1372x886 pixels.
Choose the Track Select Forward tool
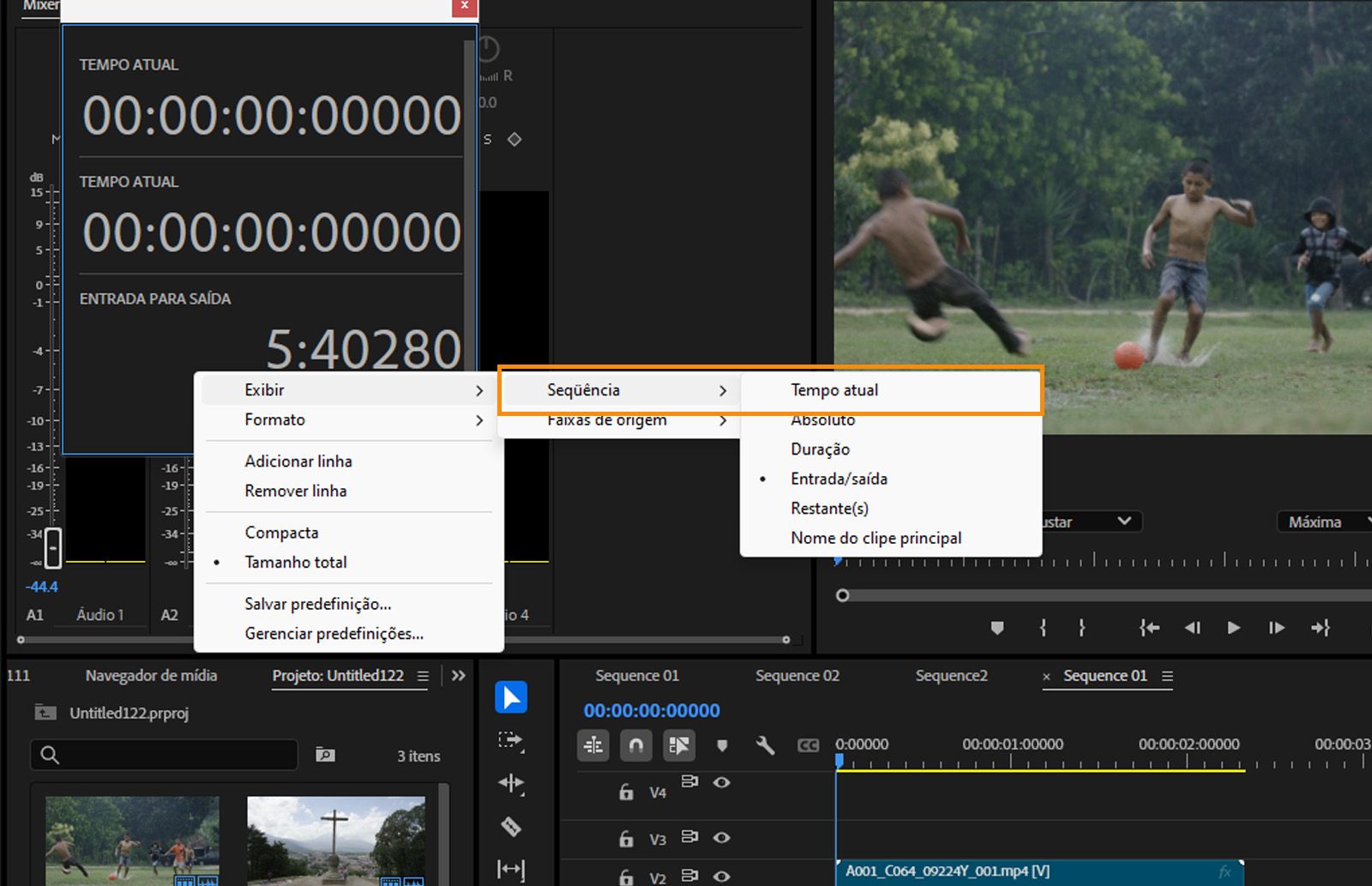pyautogui.click(x=511, y=740)
